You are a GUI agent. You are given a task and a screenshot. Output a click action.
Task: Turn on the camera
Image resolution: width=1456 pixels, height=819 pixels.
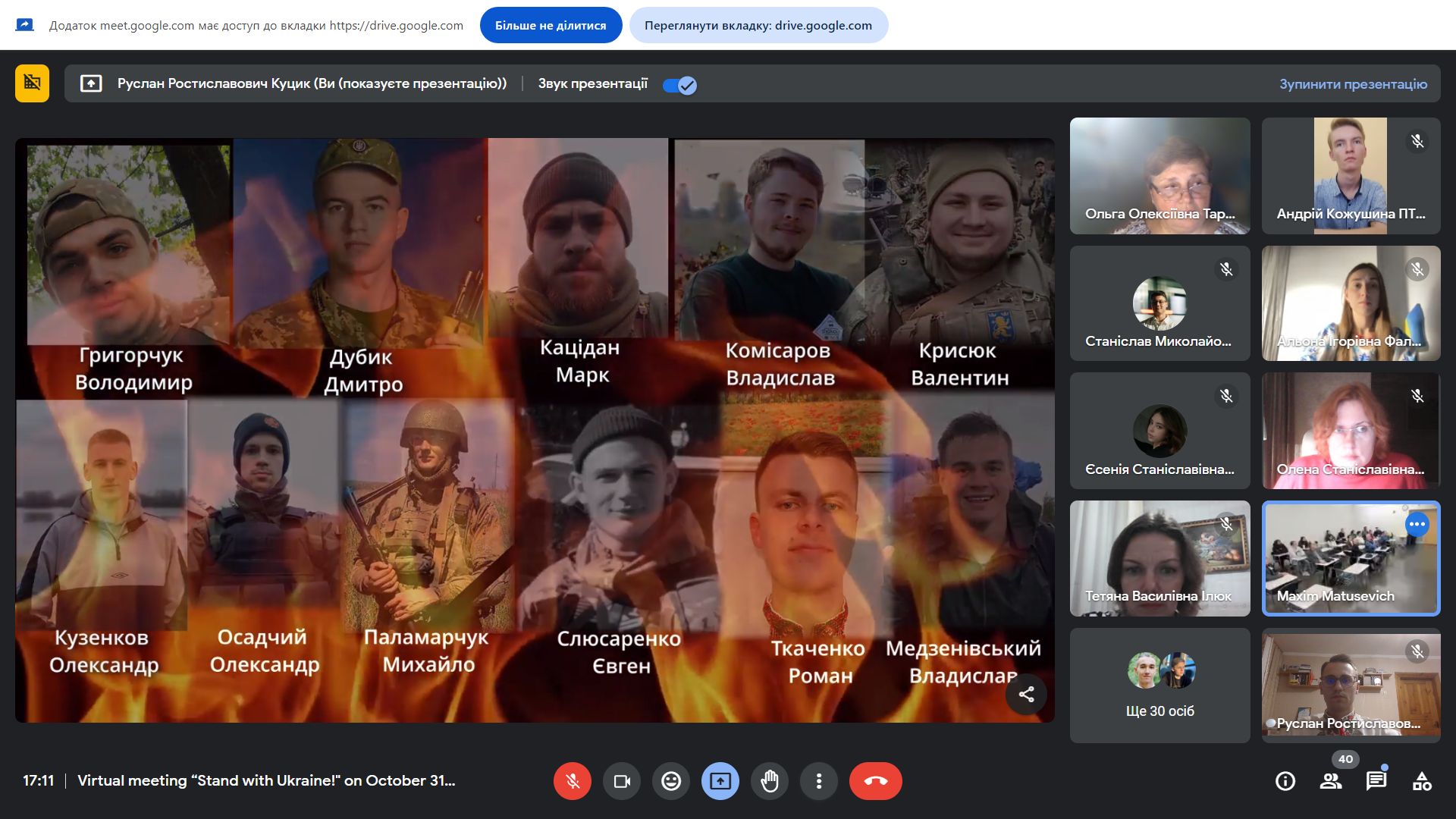pos(622,781)
